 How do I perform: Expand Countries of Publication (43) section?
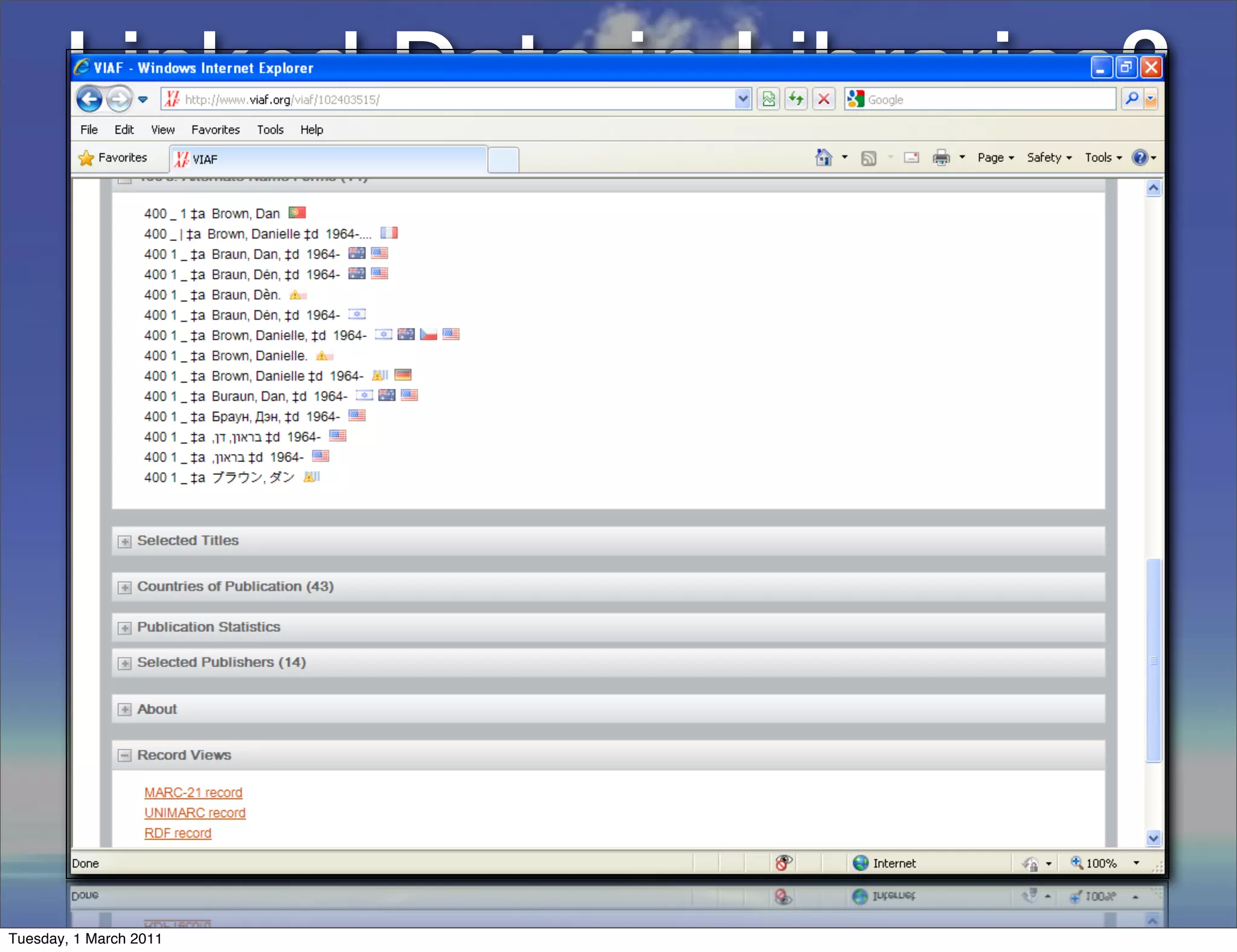click(124, 588)
